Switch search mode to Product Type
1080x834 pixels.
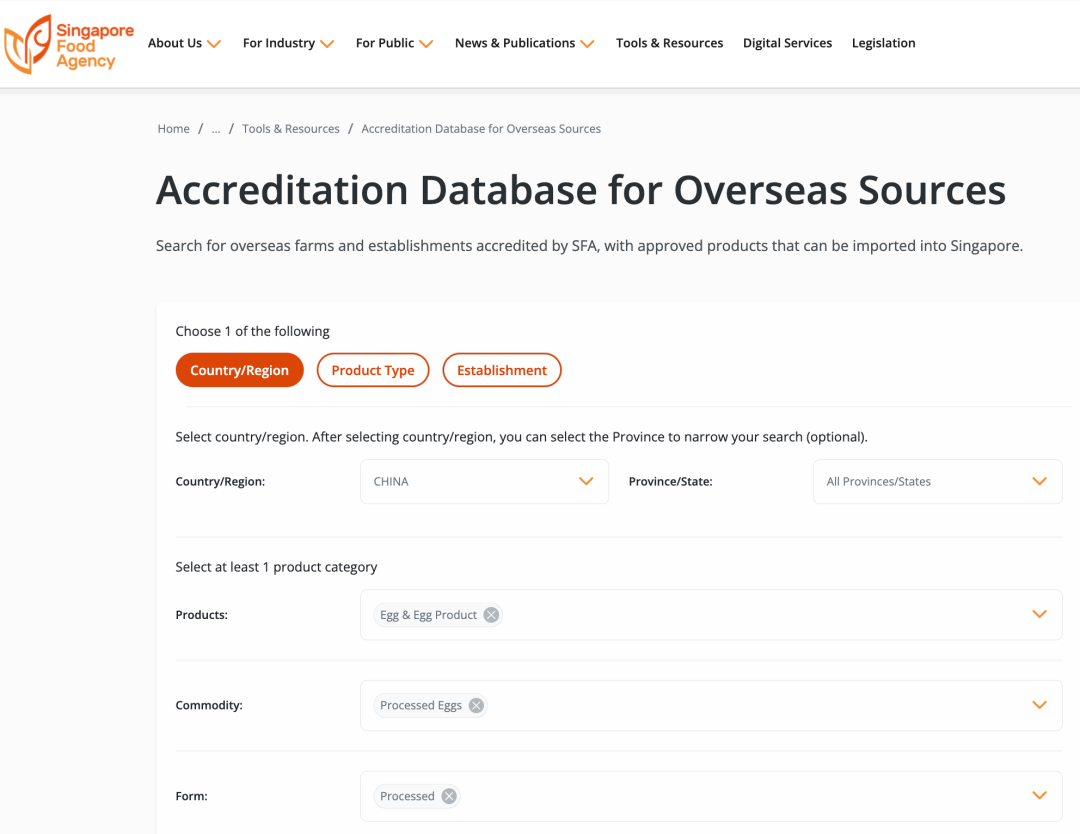[x=372, y=370]
